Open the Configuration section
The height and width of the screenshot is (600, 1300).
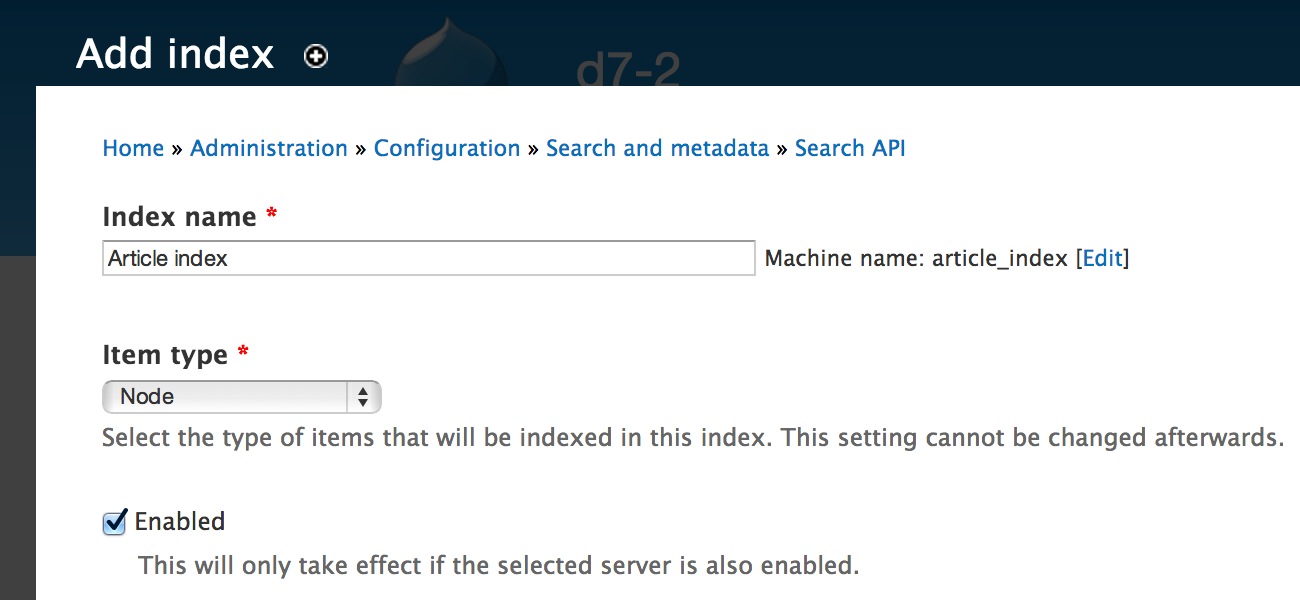point(447,148)
